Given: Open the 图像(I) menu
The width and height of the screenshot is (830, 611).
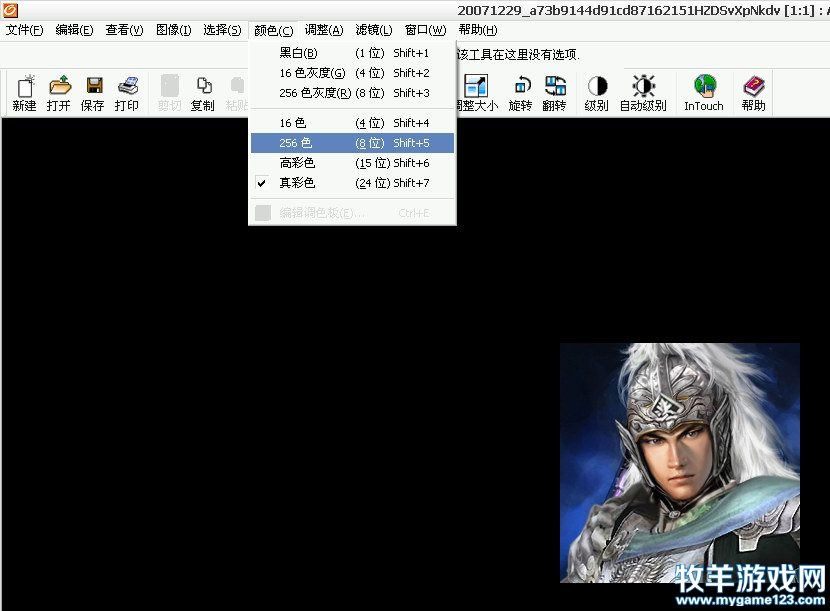Looking at the screenshot, I should coord(174,30).
